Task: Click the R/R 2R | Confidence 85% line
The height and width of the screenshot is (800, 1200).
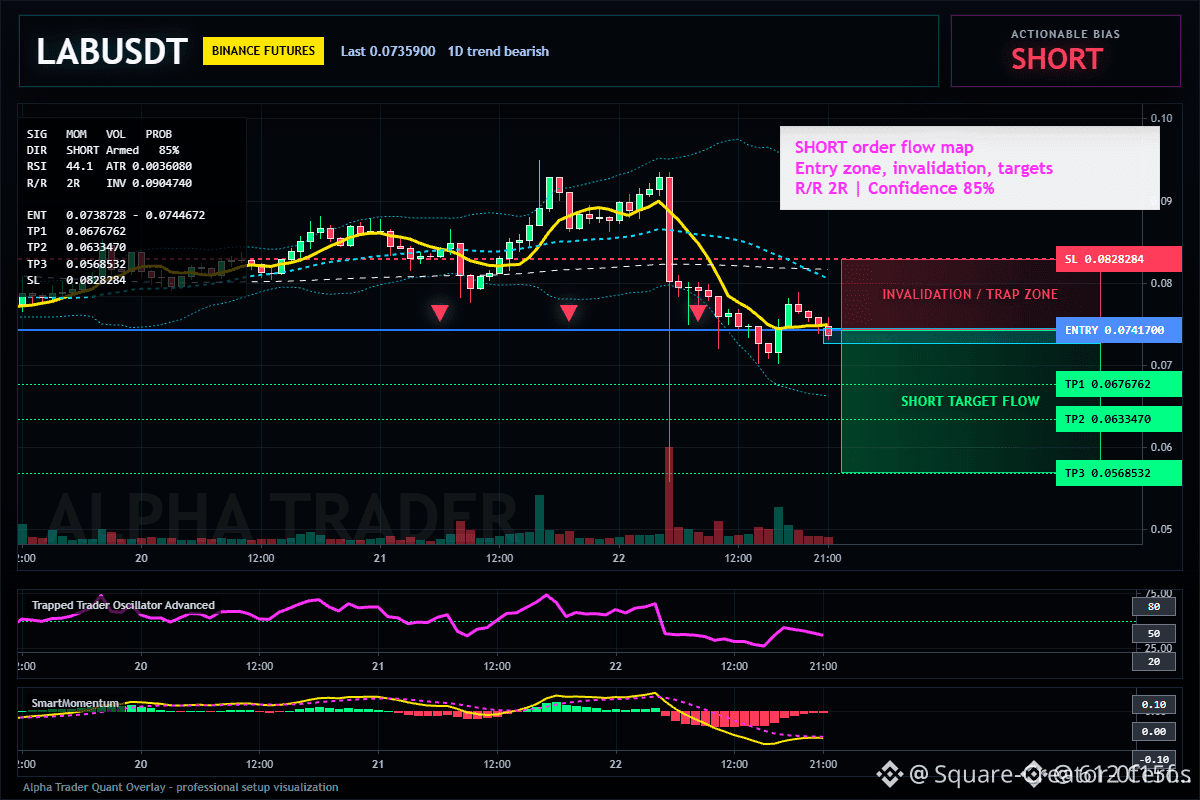Action: pyautogui.click(x=895, y=188)
